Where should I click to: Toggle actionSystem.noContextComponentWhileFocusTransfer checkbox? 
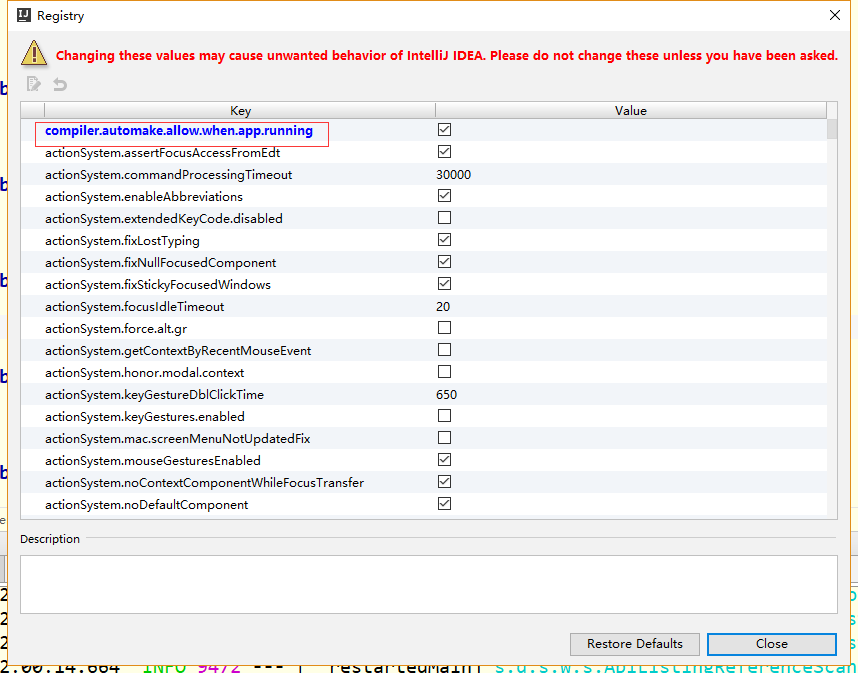444,481
